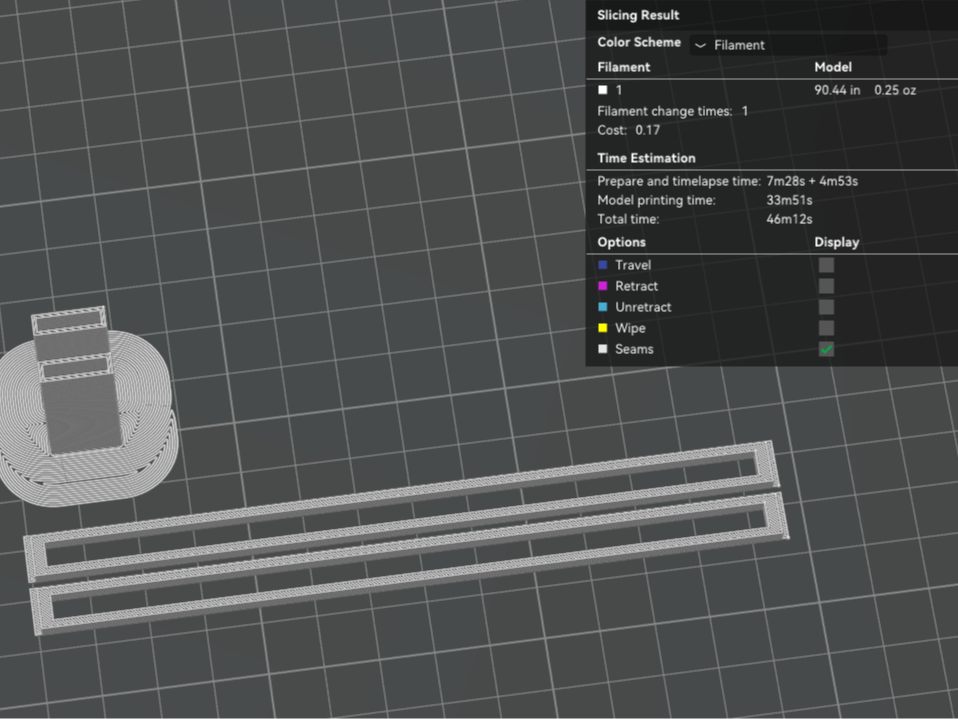Viewport: 958px width, 719px height.
Task: Click the cyan Unretract color swatch
Action: click(603, 307)
